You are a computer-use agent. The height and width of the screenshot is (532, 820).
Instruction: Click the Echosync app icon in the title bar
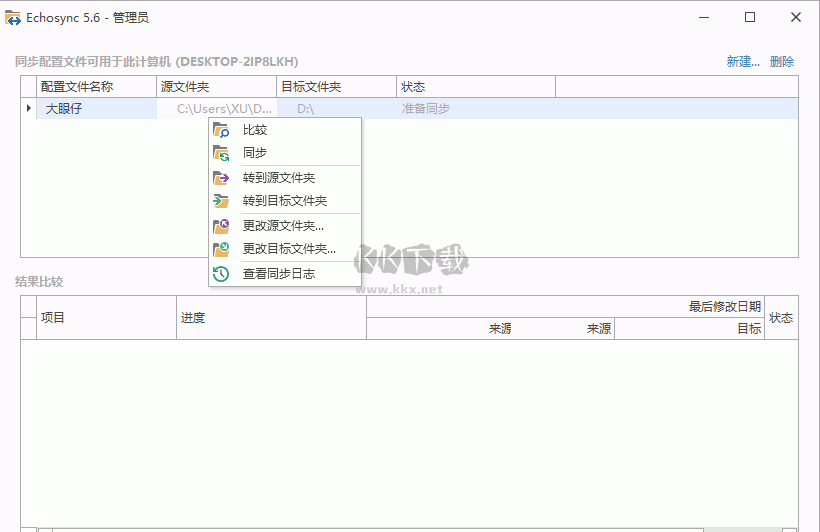click(13, 18)
